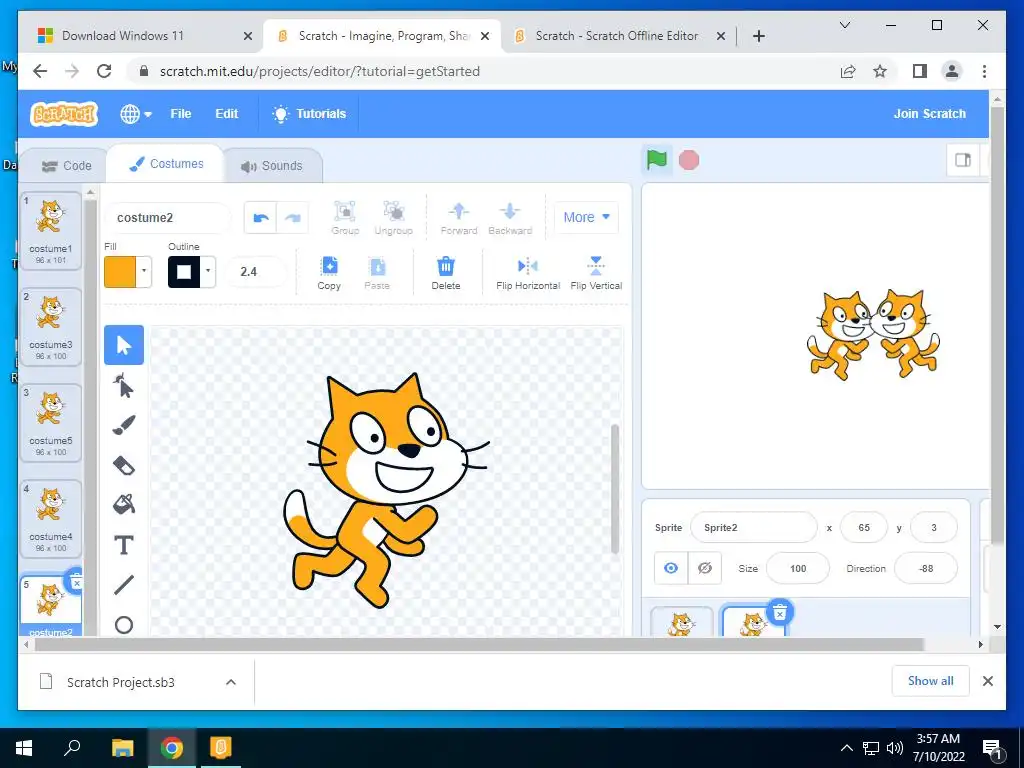Open the language globe dropdown
Screen dimensions: 1024x768
pos(136,114)
